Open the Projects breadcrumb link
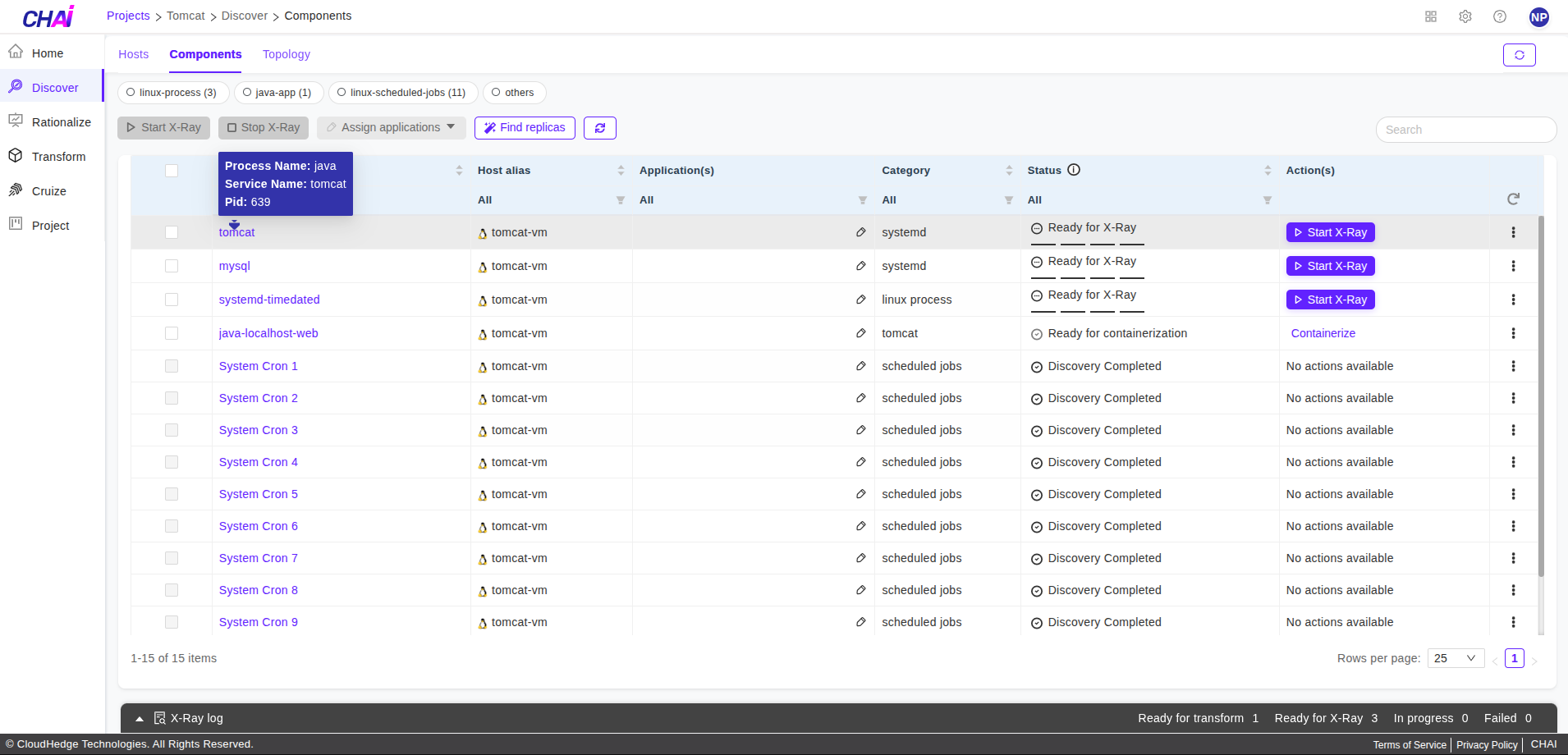 (128, 16)
